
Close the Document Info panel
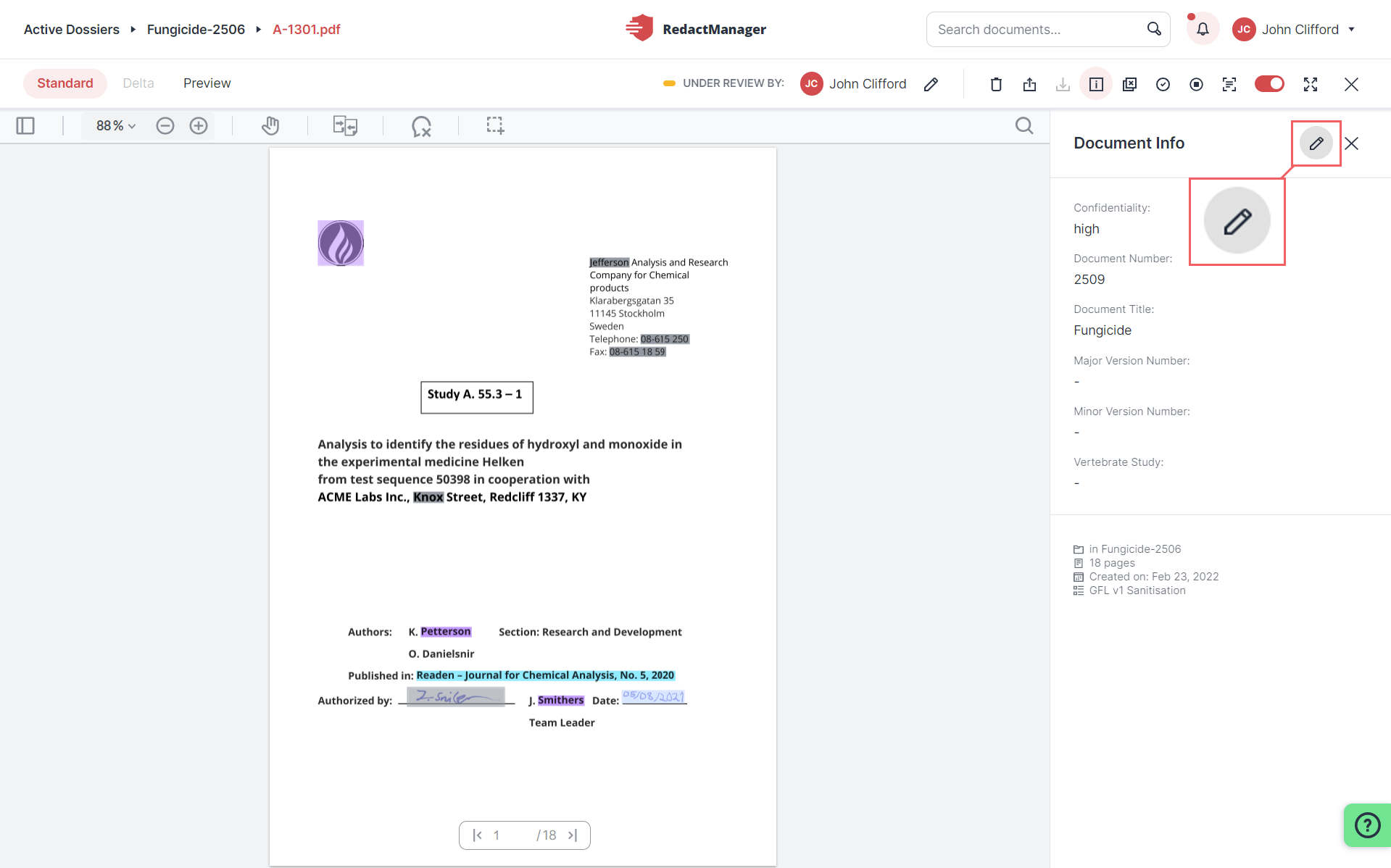click(1352, 143)
